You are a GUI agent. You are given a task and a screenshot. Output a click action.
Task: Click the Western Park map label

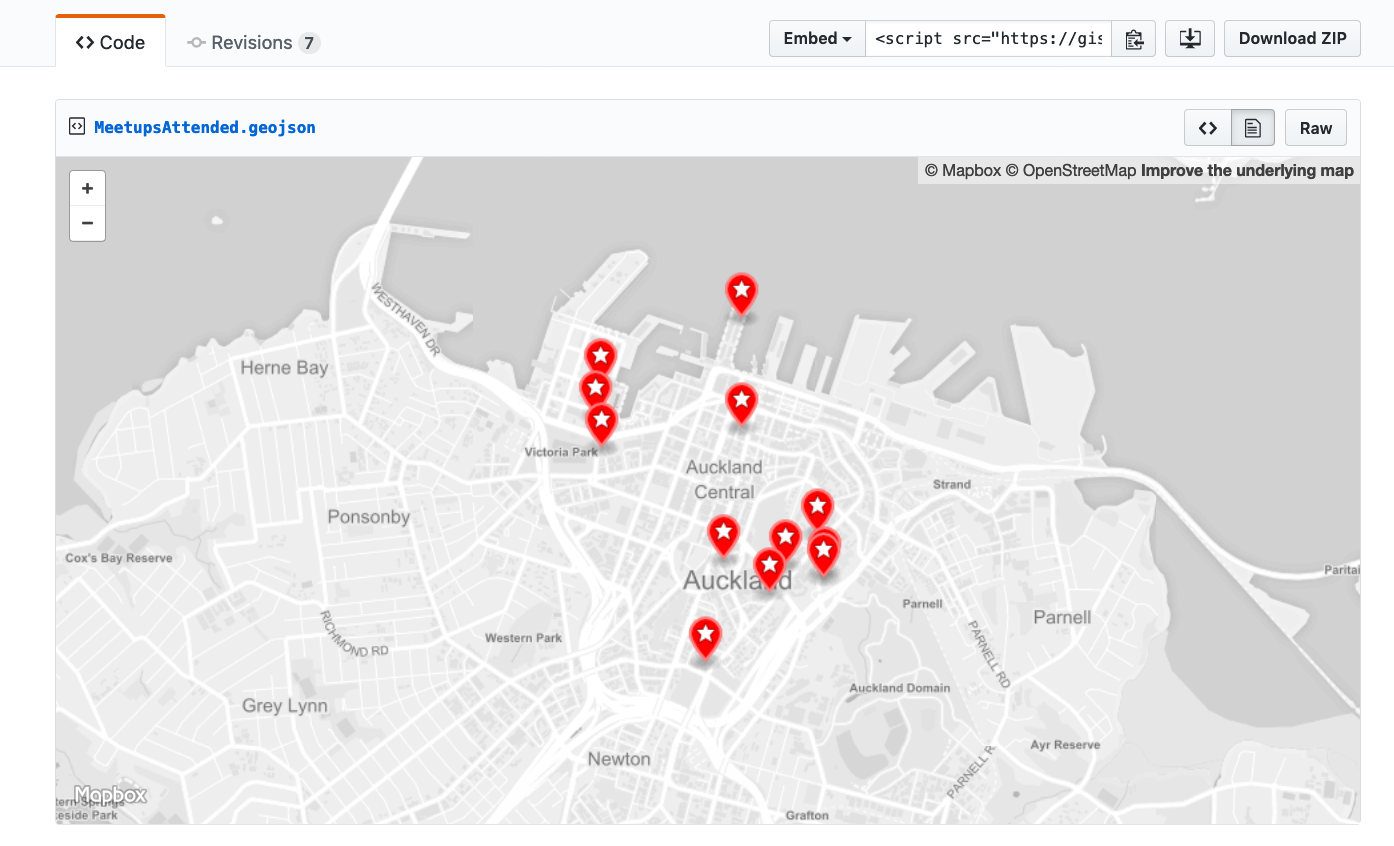(524, 638)
